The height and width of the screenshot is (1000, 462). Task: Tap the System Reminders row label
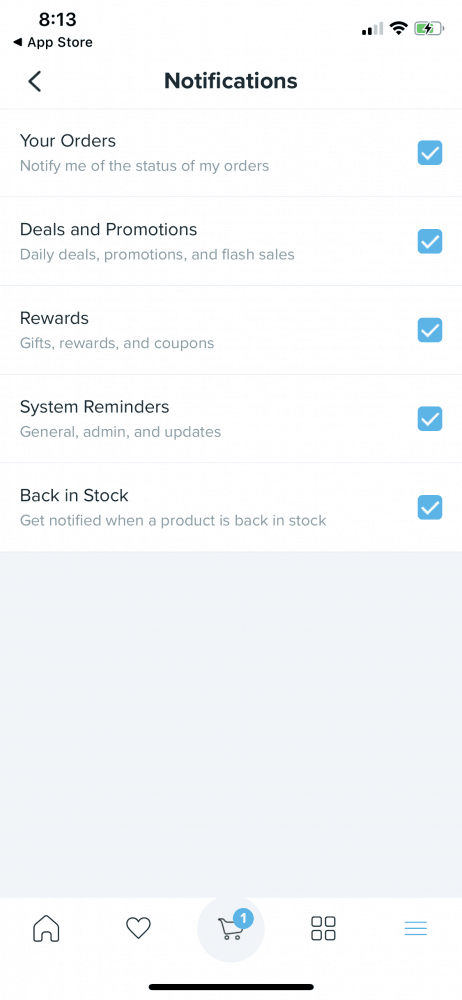click(x=94, y=407)
